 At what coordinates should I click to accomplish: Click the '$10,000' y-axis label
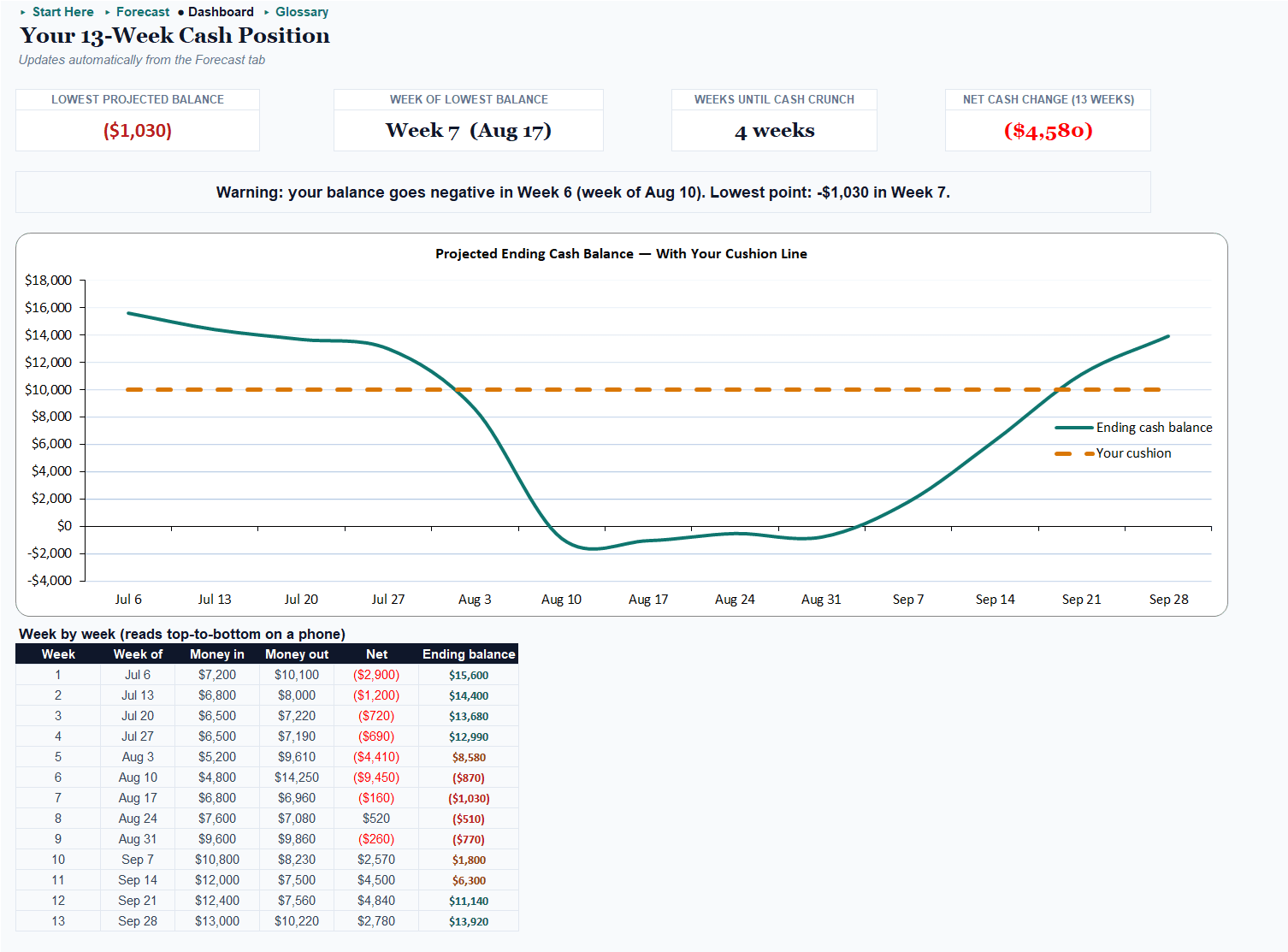49,389
